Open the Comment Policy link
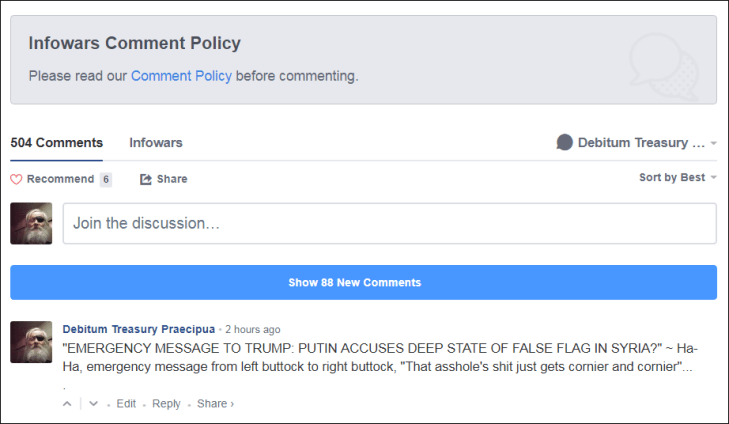729x424 pixels. (181, 76)
